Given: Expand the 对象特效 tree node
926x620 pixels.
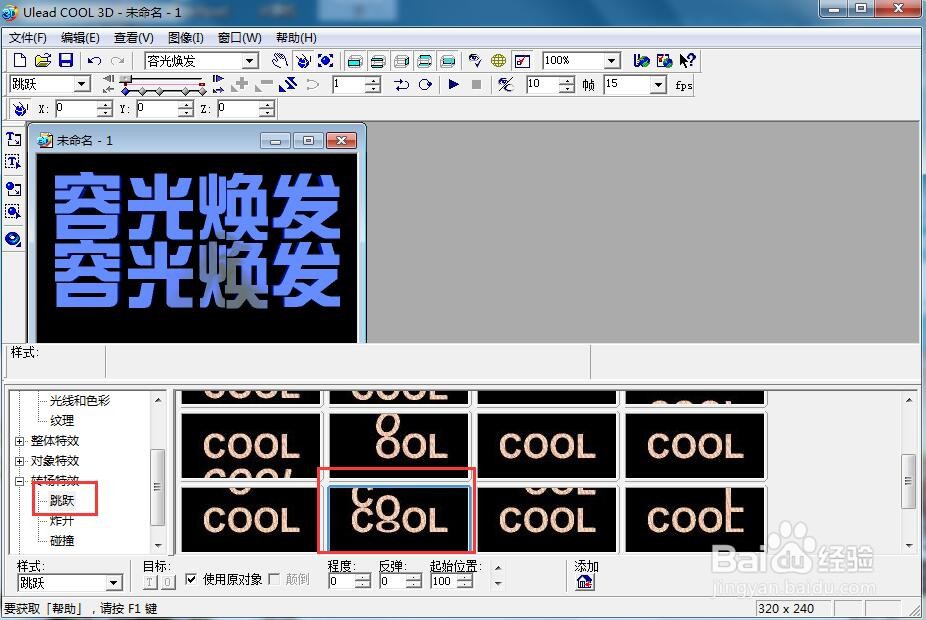Looking at the screenshot, I should 19,461.
